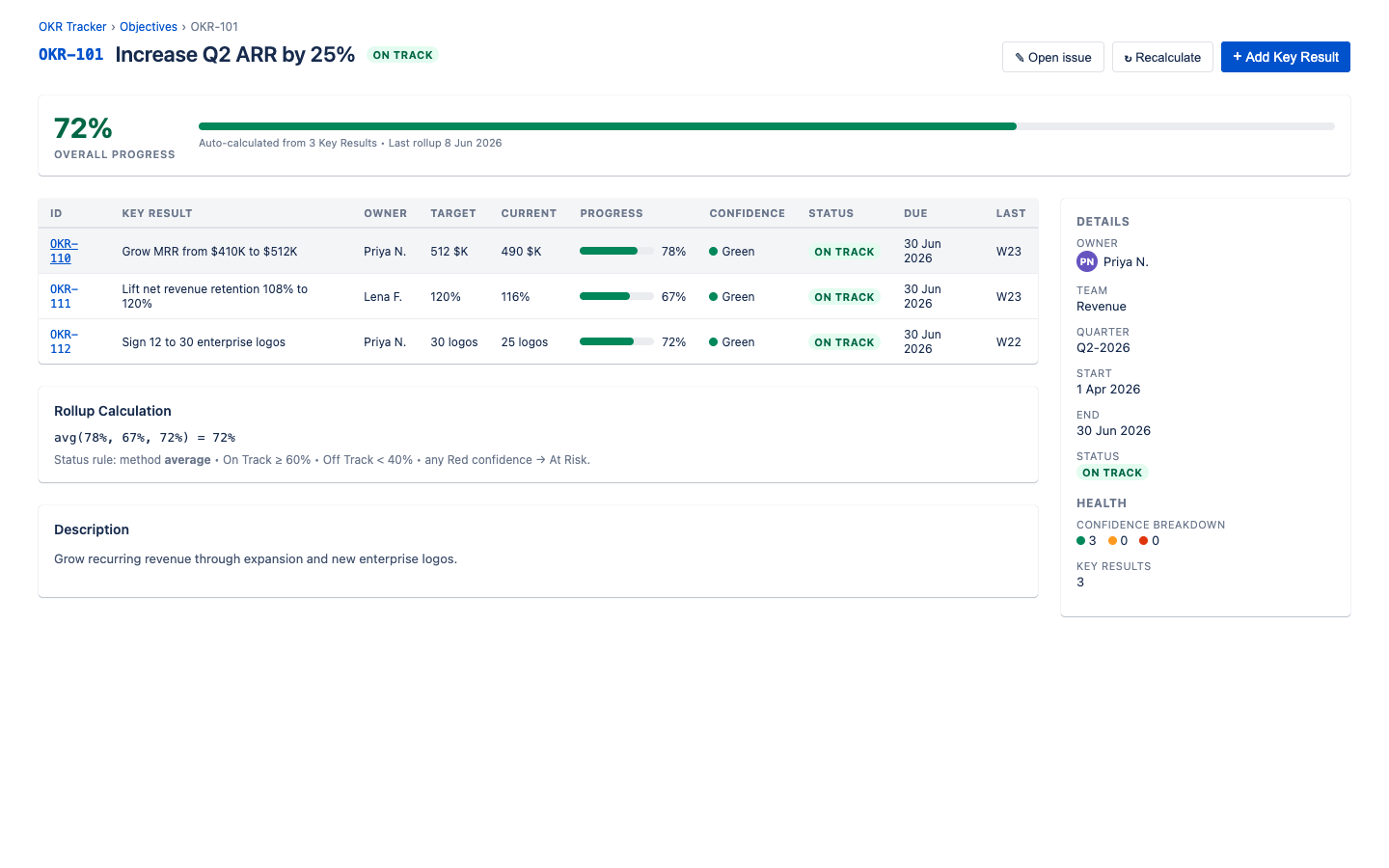
Task: Click green confidence dot for OKR-110
Action: point(713,252)
